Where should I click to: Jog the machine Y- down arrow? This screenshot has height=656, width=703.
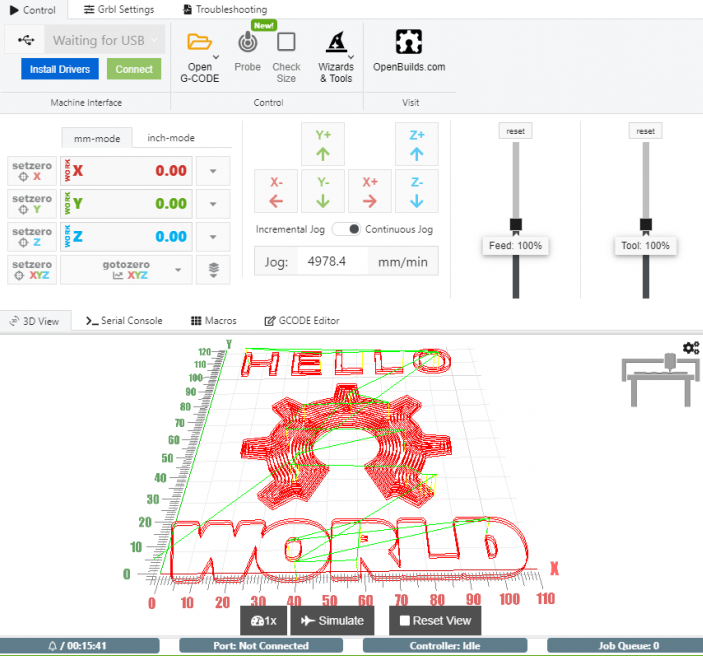coord(323,191)
